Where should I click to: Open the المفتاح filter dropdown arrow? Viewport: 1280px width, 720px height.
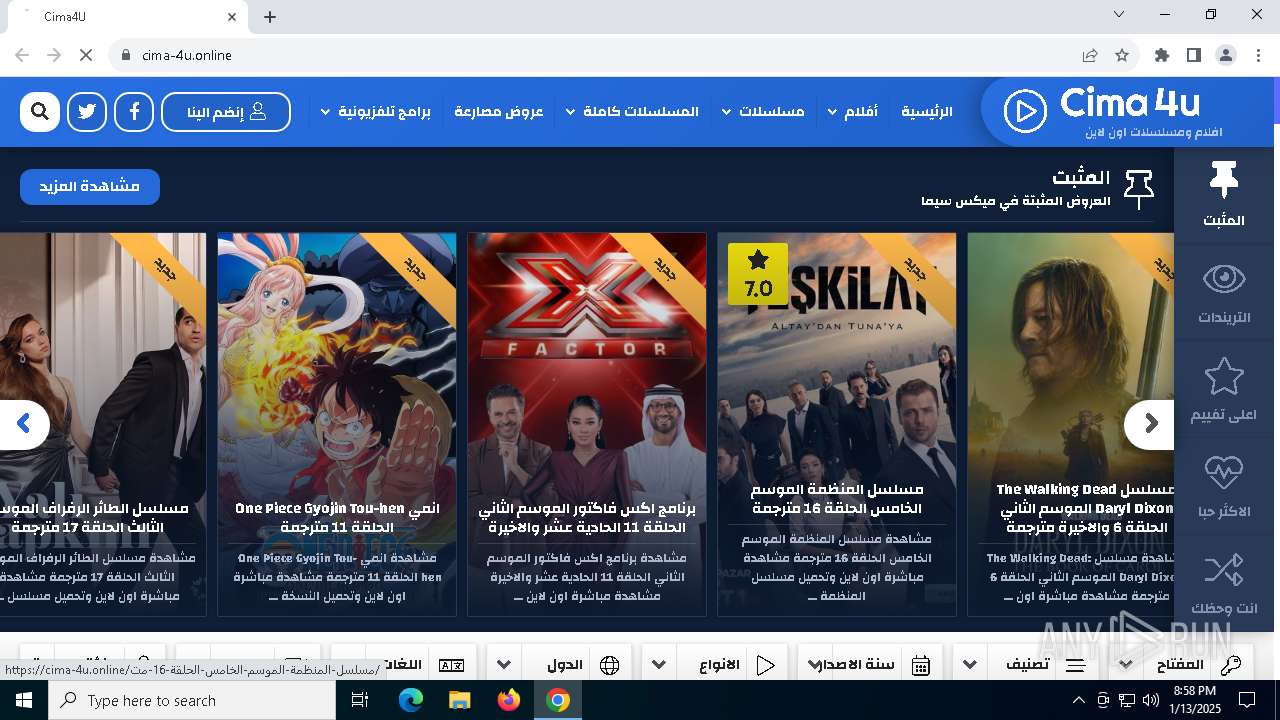point(1125,665)
